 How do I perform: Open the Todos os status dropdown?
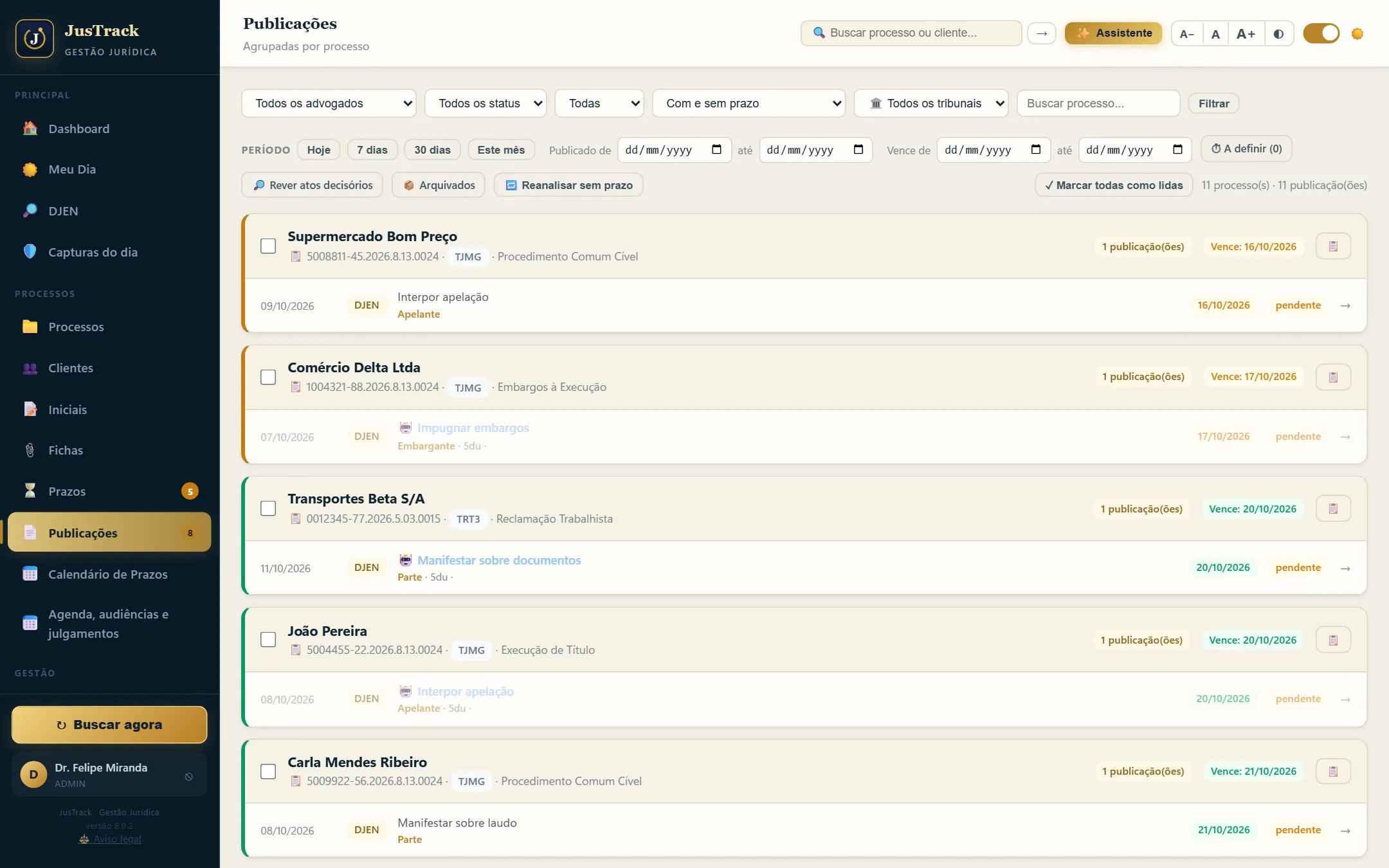[486, 104]
